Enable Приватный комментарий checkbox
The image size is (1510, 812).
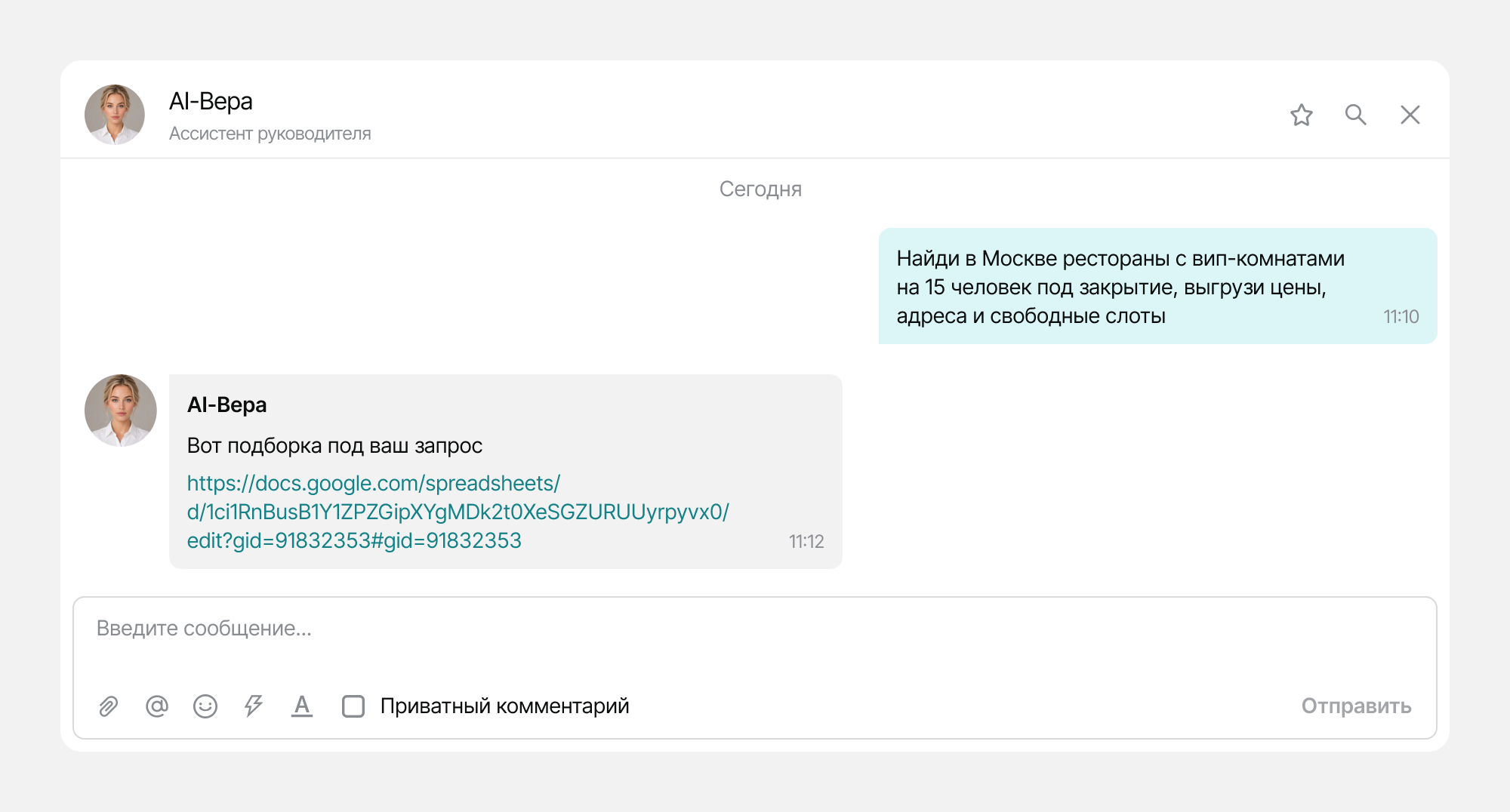click(353, 706)
